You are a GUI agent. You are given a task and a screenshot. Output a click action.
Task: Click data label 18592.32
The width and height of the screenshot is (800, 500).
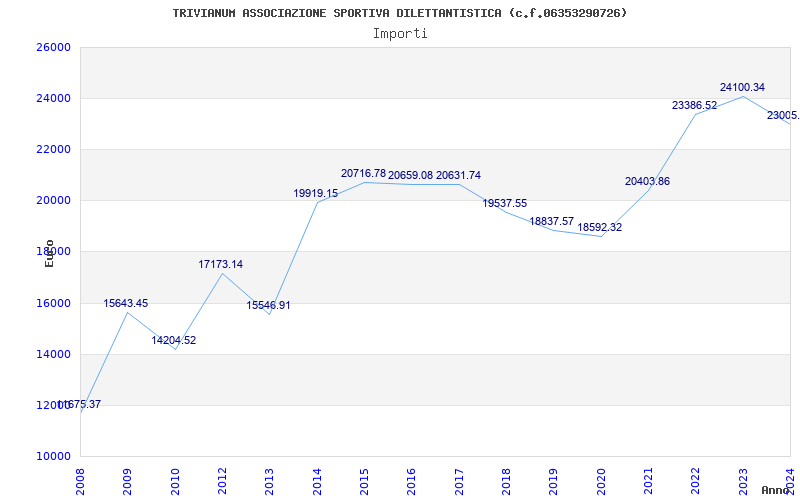click(x=599, y=228)
